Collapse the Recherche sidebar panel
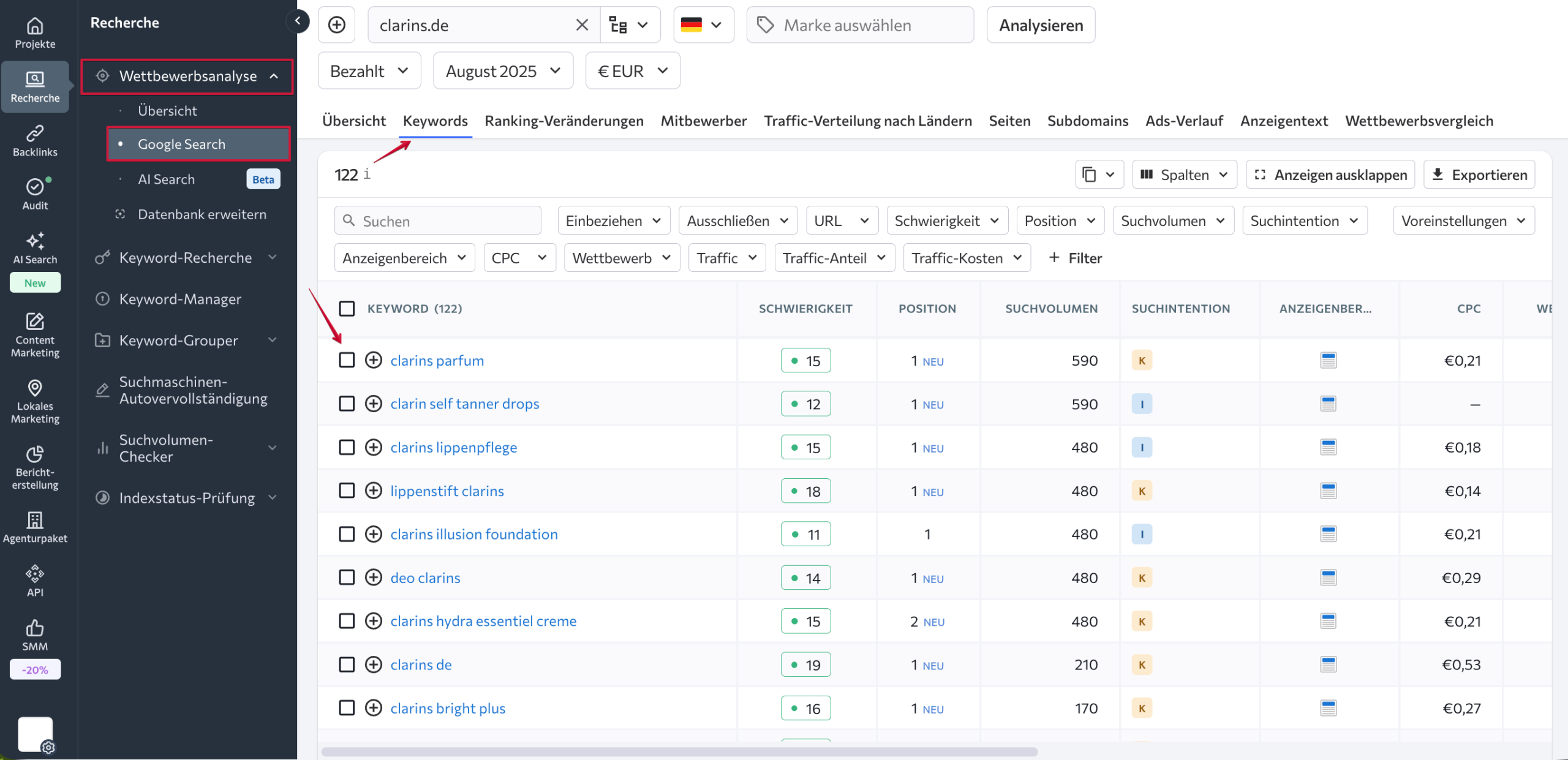 pos(298,21)
